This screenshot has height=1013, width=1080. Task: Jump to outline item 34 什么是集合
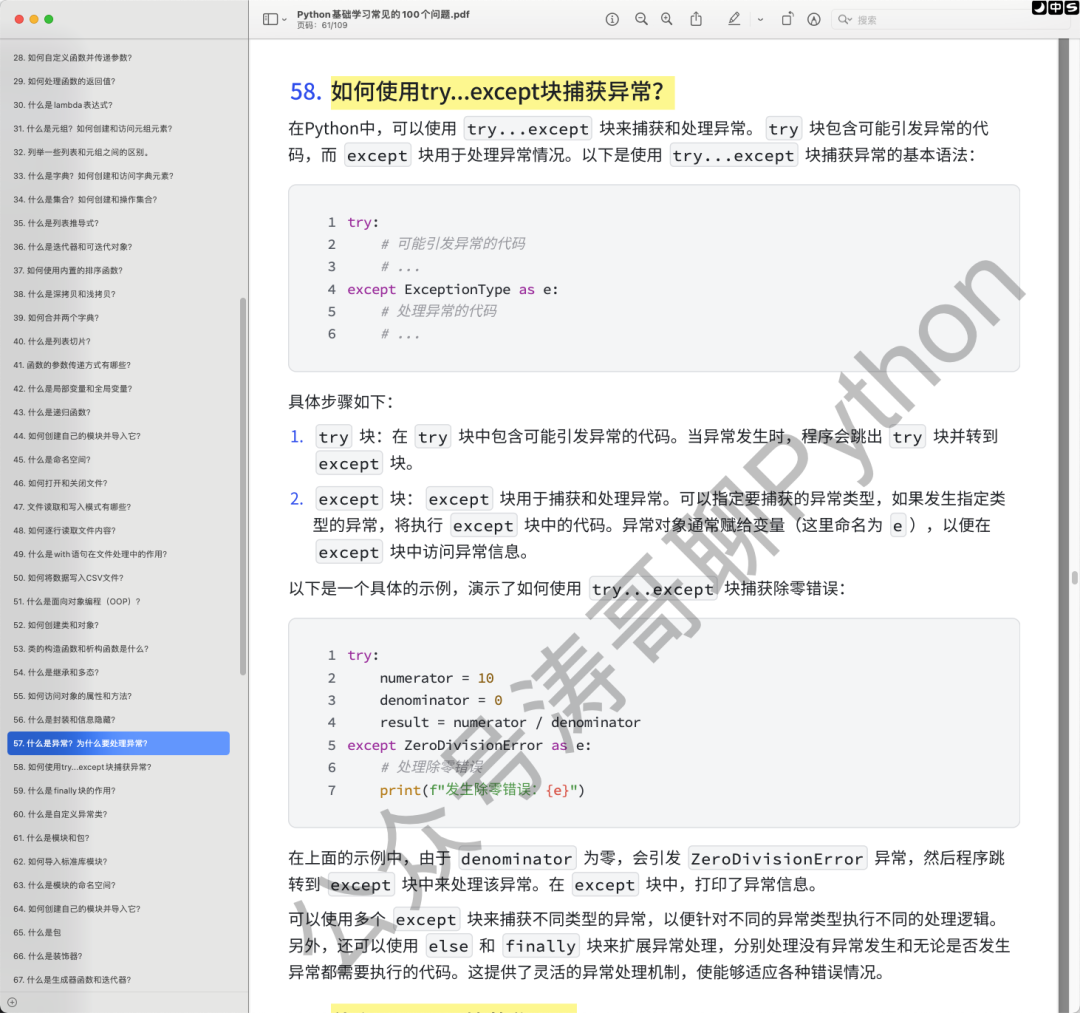(85, 200)
